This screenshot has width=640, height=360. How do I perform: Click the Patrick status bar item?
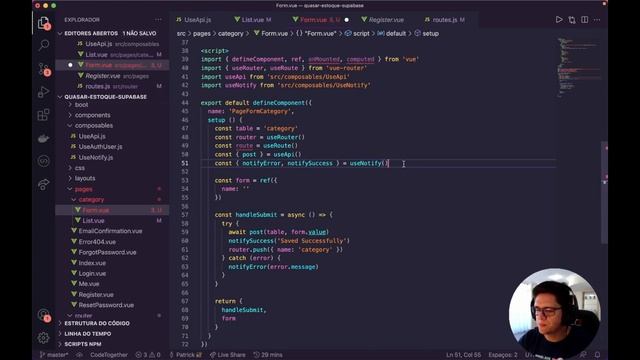click(x=186, y=355)
